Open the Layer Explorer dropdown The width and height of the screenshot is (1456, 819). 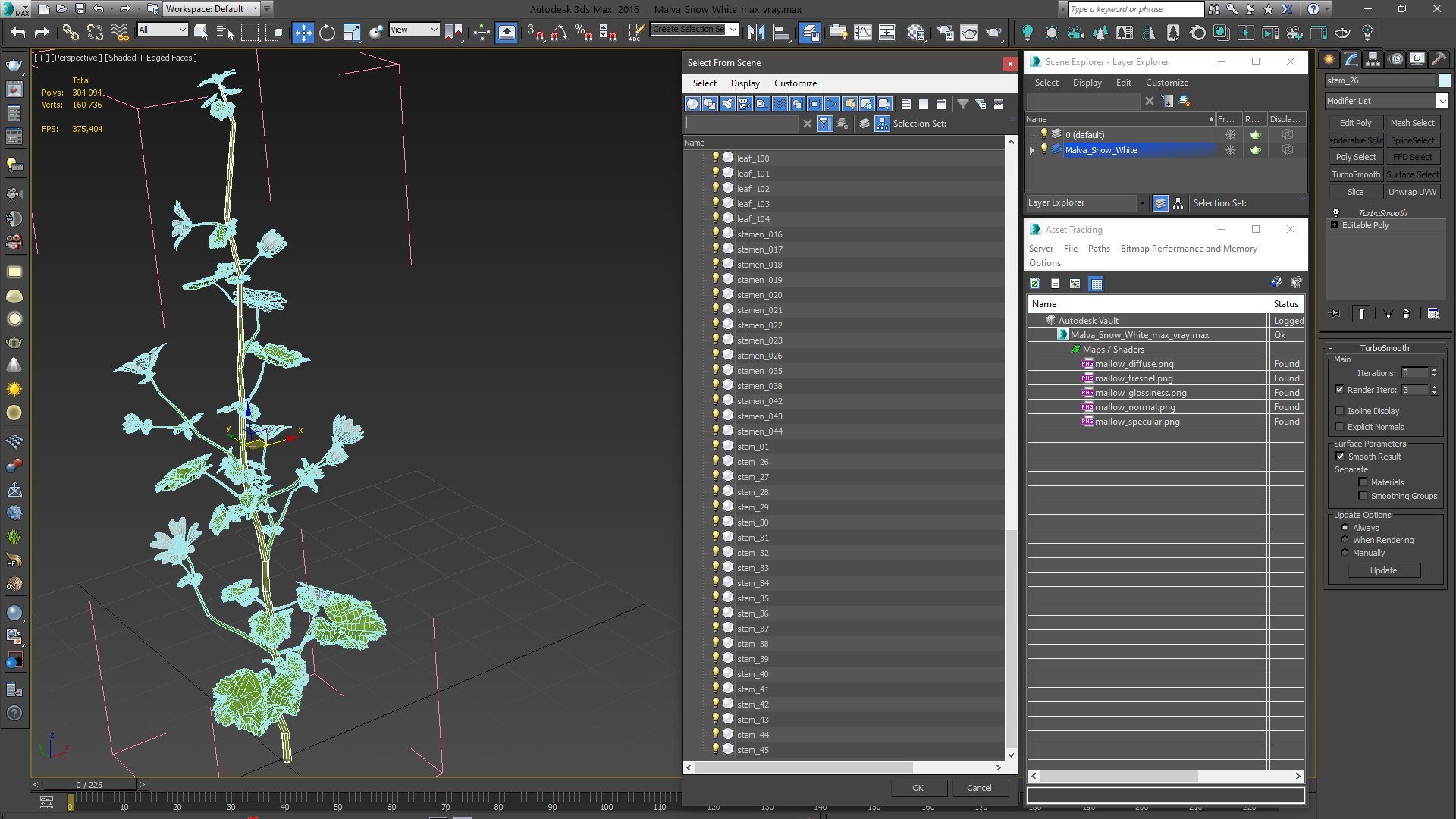coord(1142,203)
